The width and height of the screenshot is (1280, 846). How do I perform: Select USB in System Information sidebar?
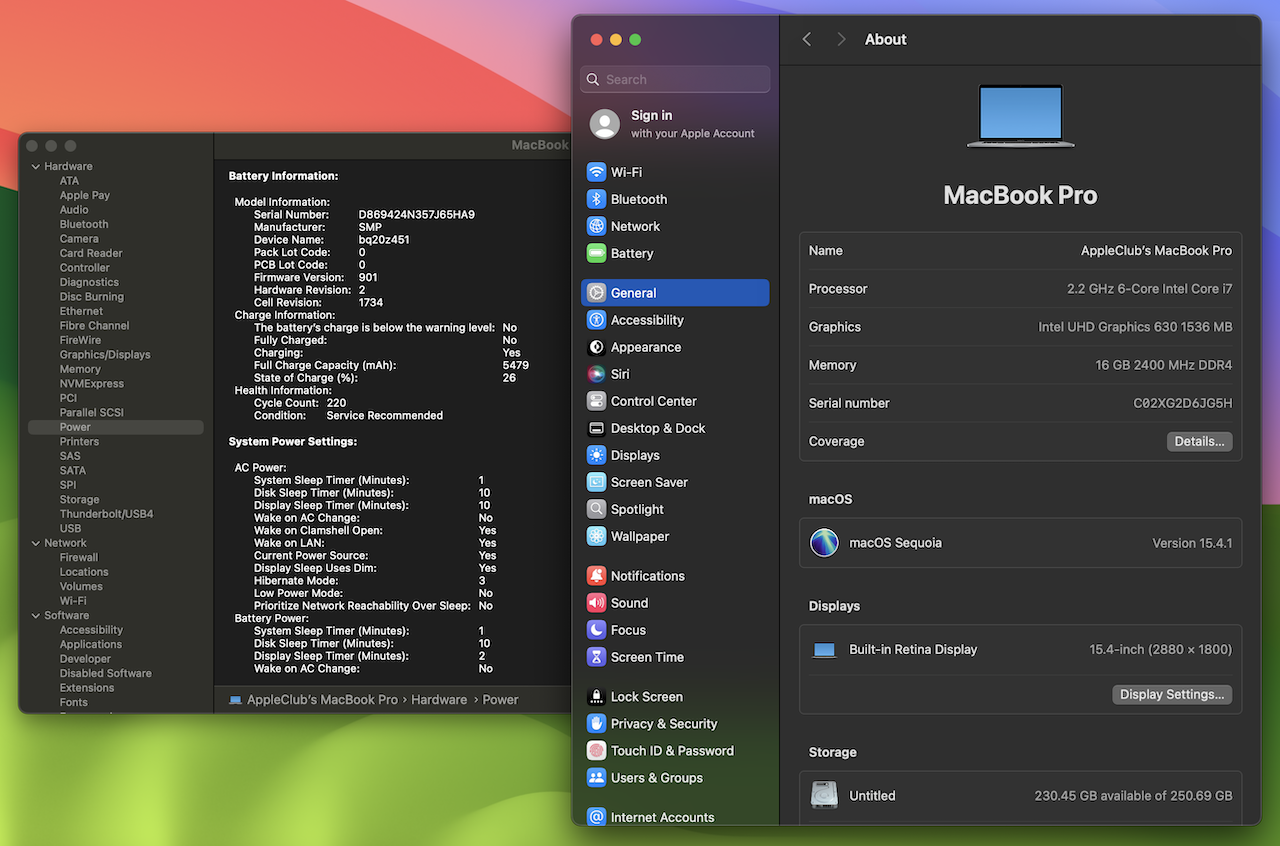(x=70, y=529)
